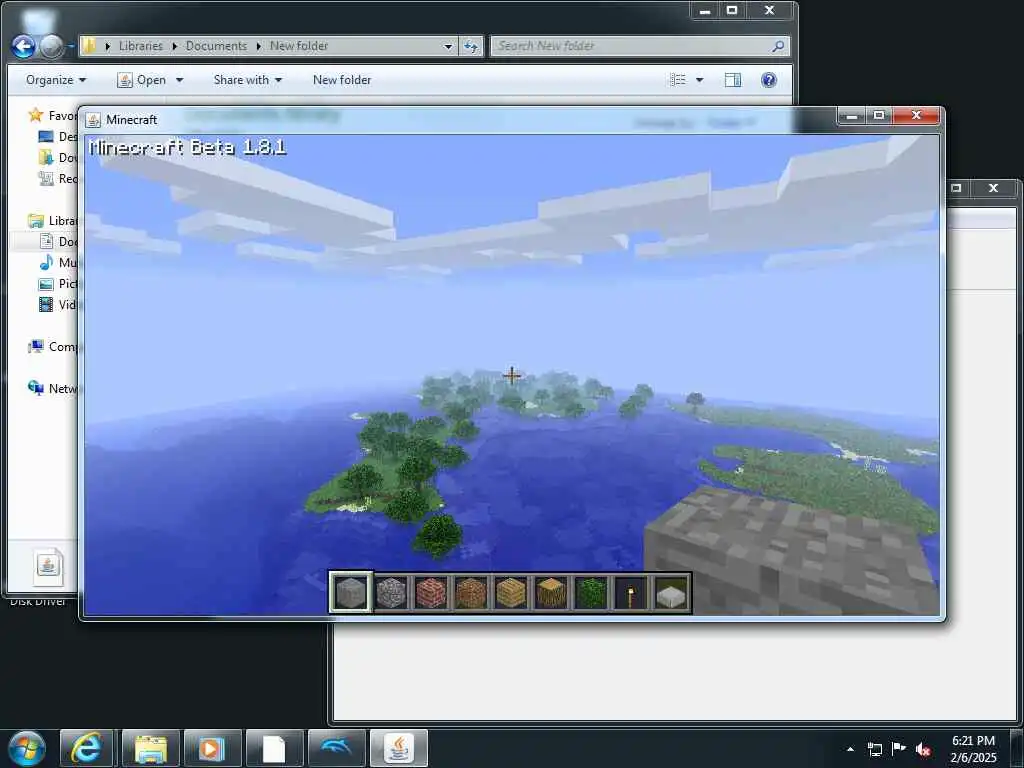Show hidden system tray icons
This screenshot has height=768, width=1024.
tap(850, 749)
